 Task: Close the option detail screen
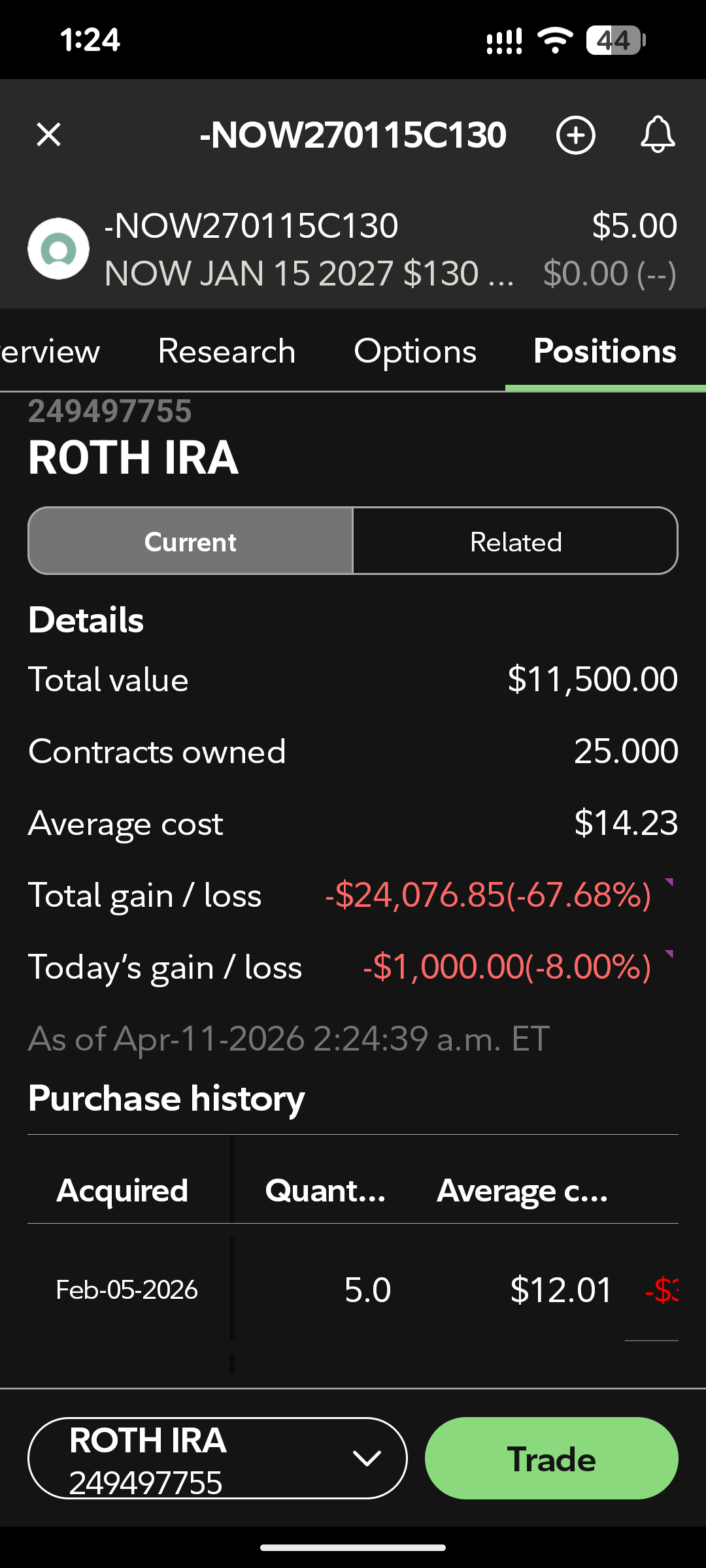pos(49,135)
